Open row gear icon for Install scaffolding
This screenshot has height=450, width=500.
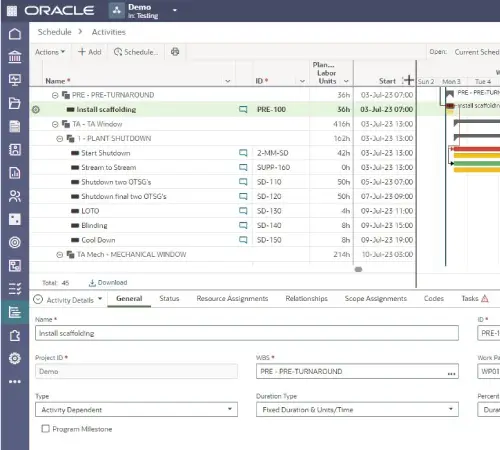coord(36,109)
